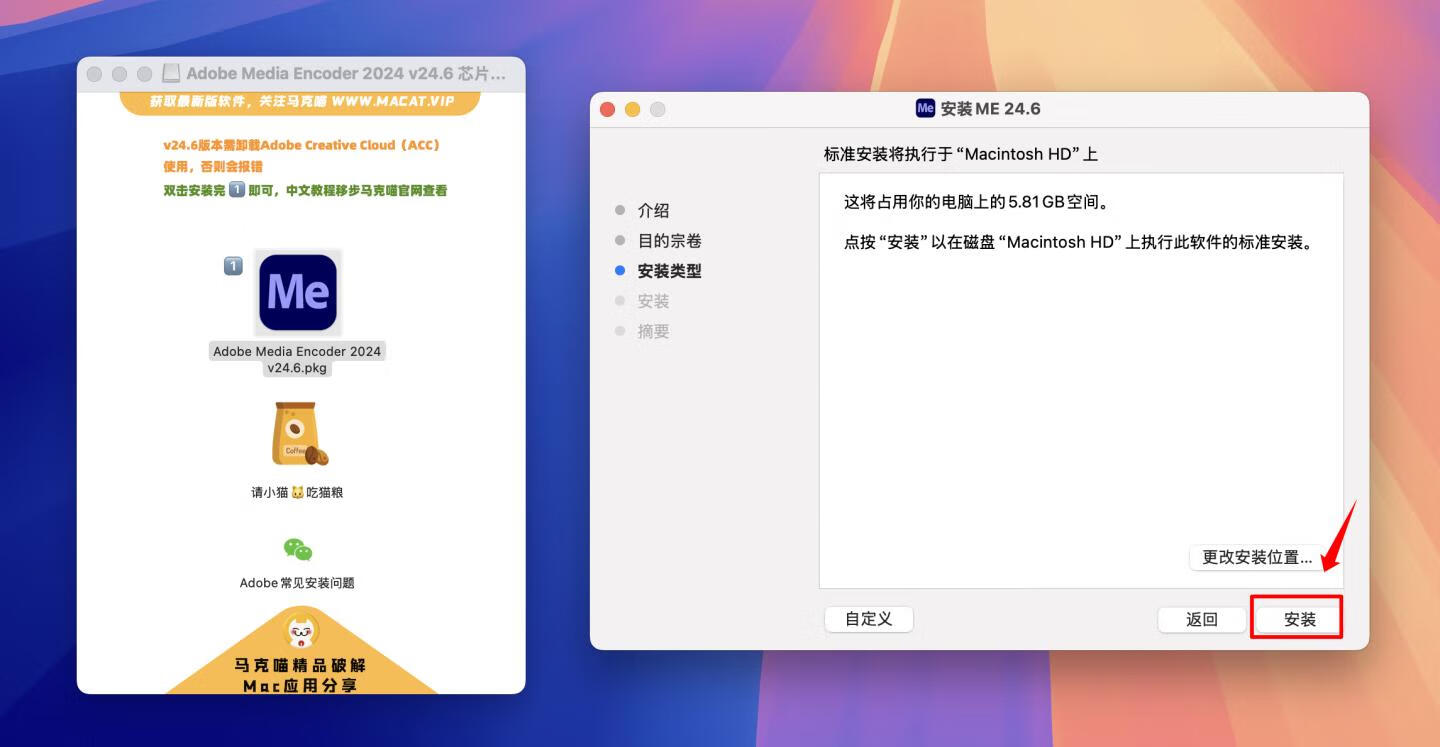Screen dimensions: 1440x747
Task: Click the greyed 安装 step in sidebar
Action: (x=654, y=300)
